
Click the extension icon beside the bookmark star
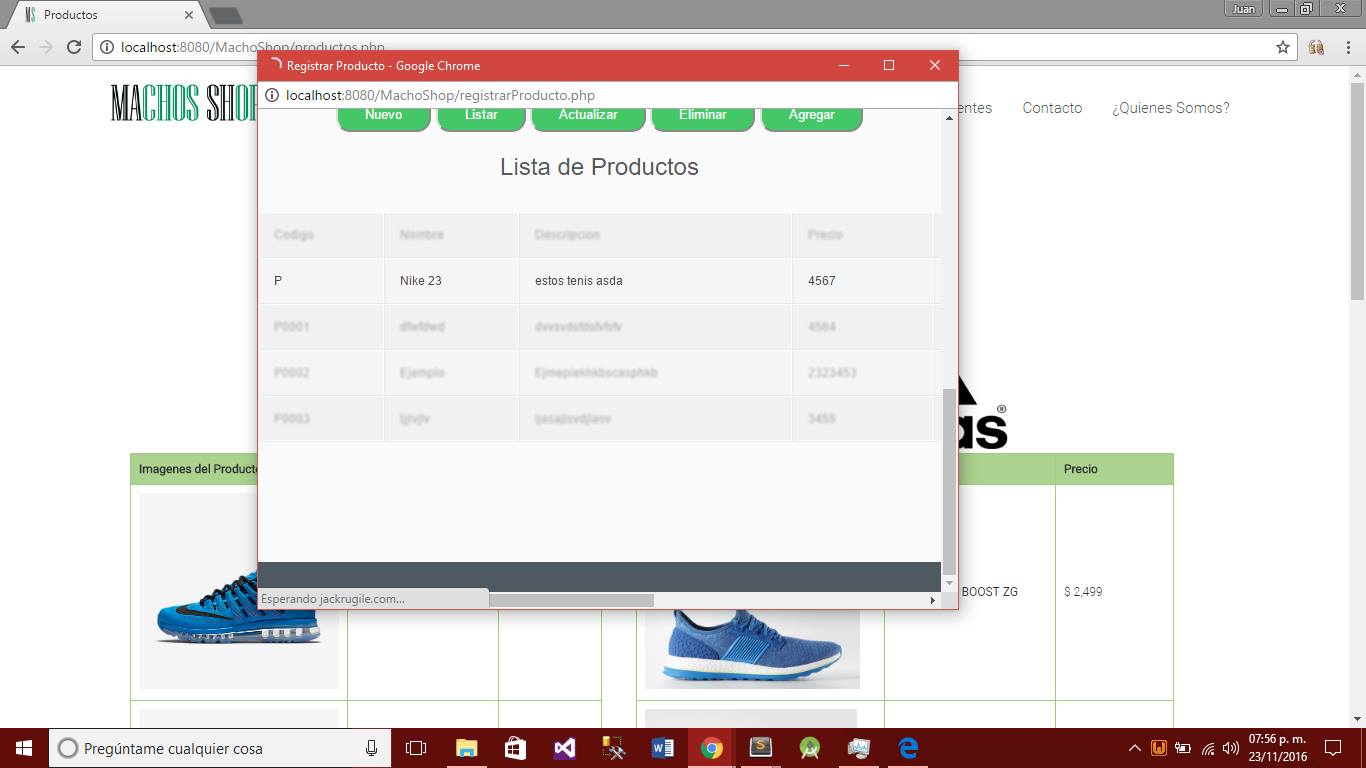coord(1316,47)
